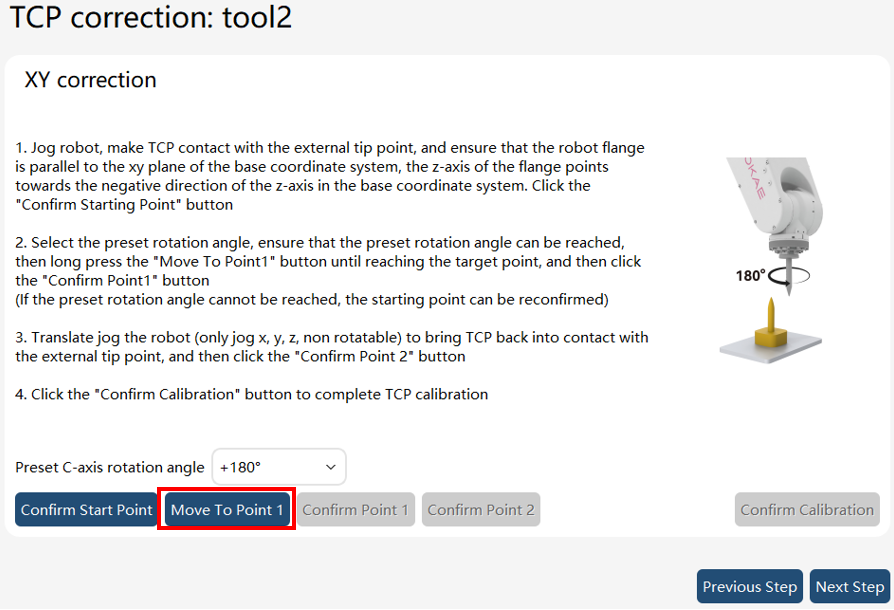Expand the +180° dropdown chevron arrow
The height and width of the screenshot is (610, 894).
[x=330, y=467]
